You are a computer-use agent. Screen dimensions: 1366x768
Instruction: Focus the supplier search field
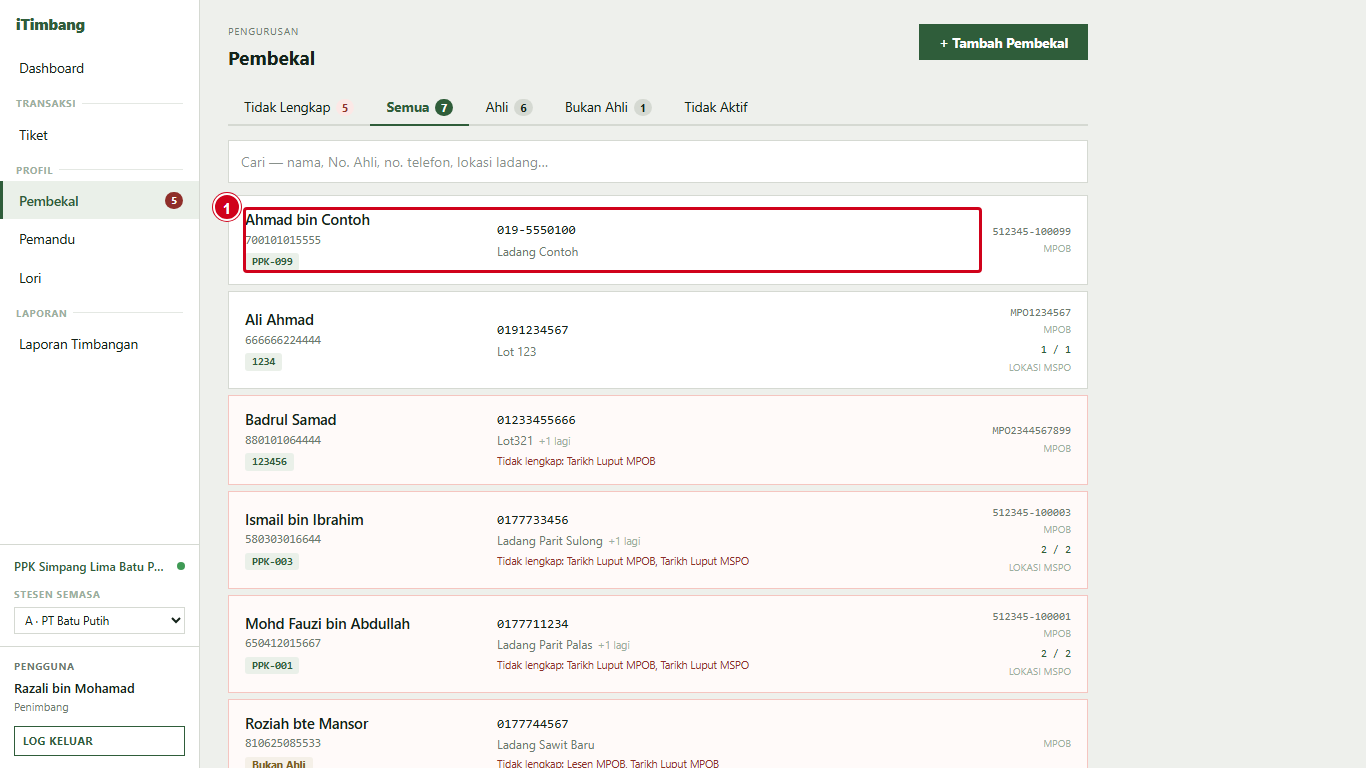pyautogui.click(x=658, y=162)
